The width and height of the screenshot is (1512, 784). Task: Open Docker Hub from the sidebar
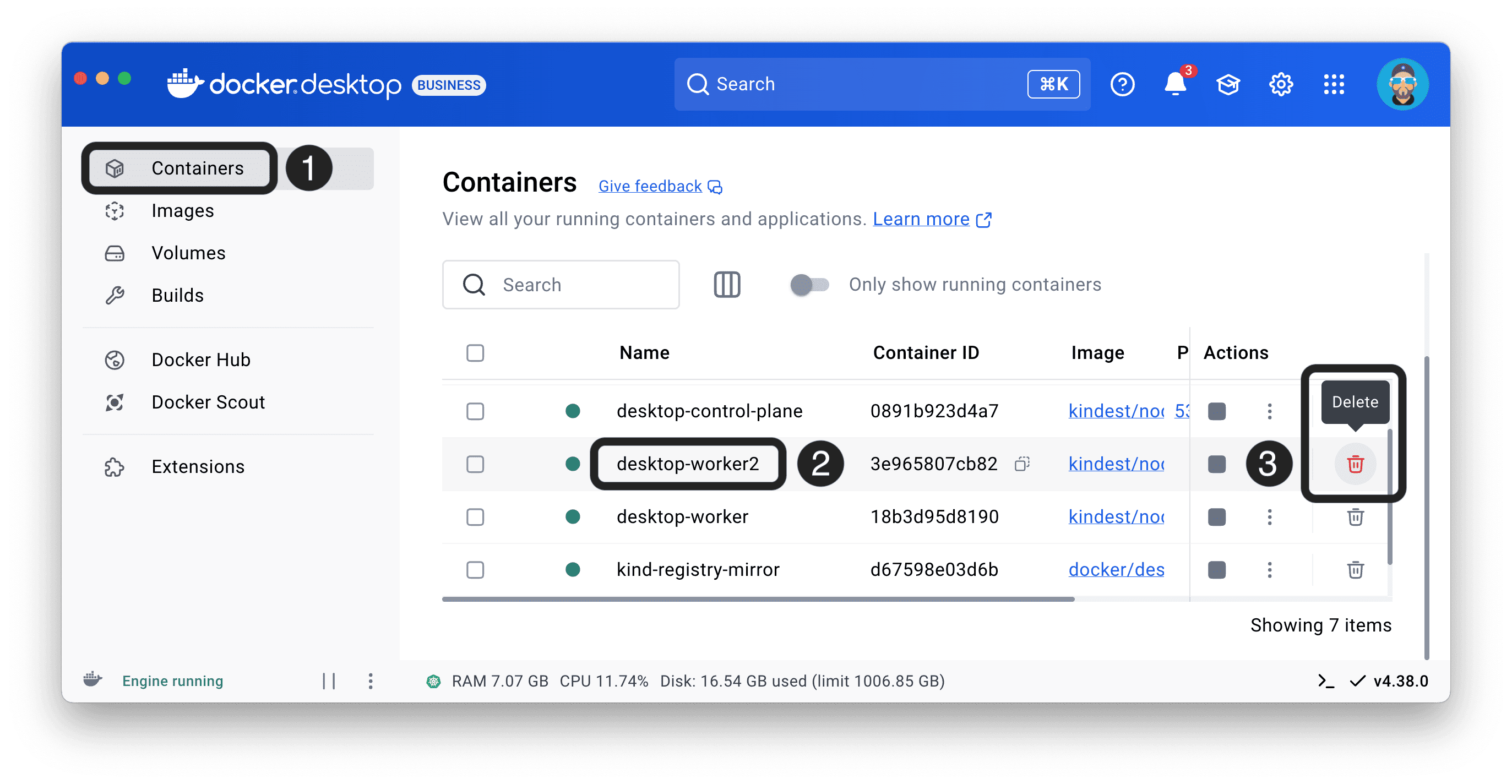[x=200, y=360]
